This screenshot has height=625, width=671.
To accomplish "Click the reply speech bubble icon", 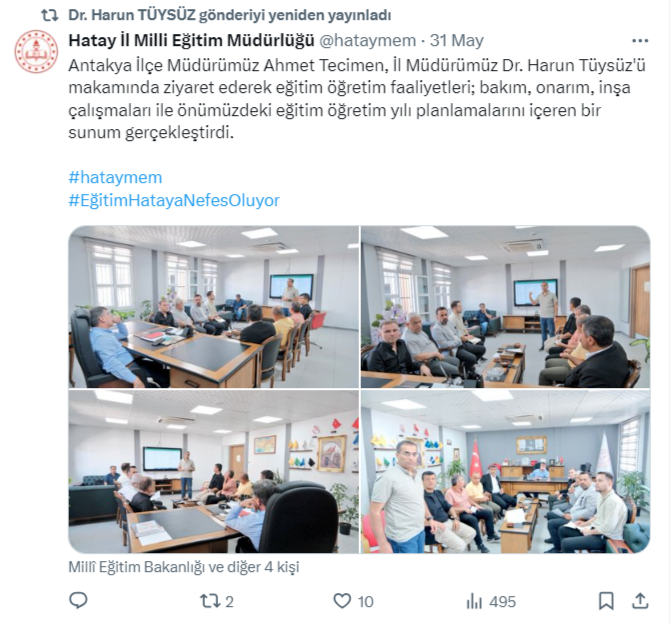I will click(78, 601).
